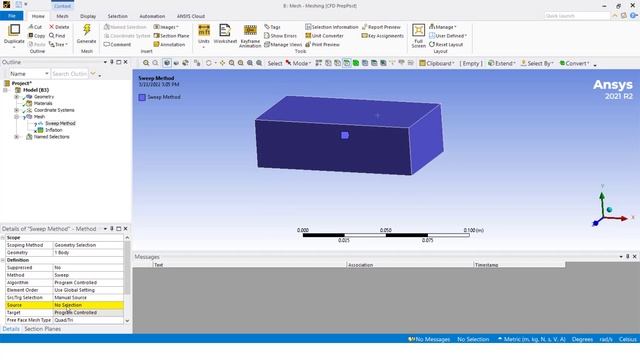Open Manage Views
The width and height of the screenshot is (640, 360).
[x=283, y=44]
